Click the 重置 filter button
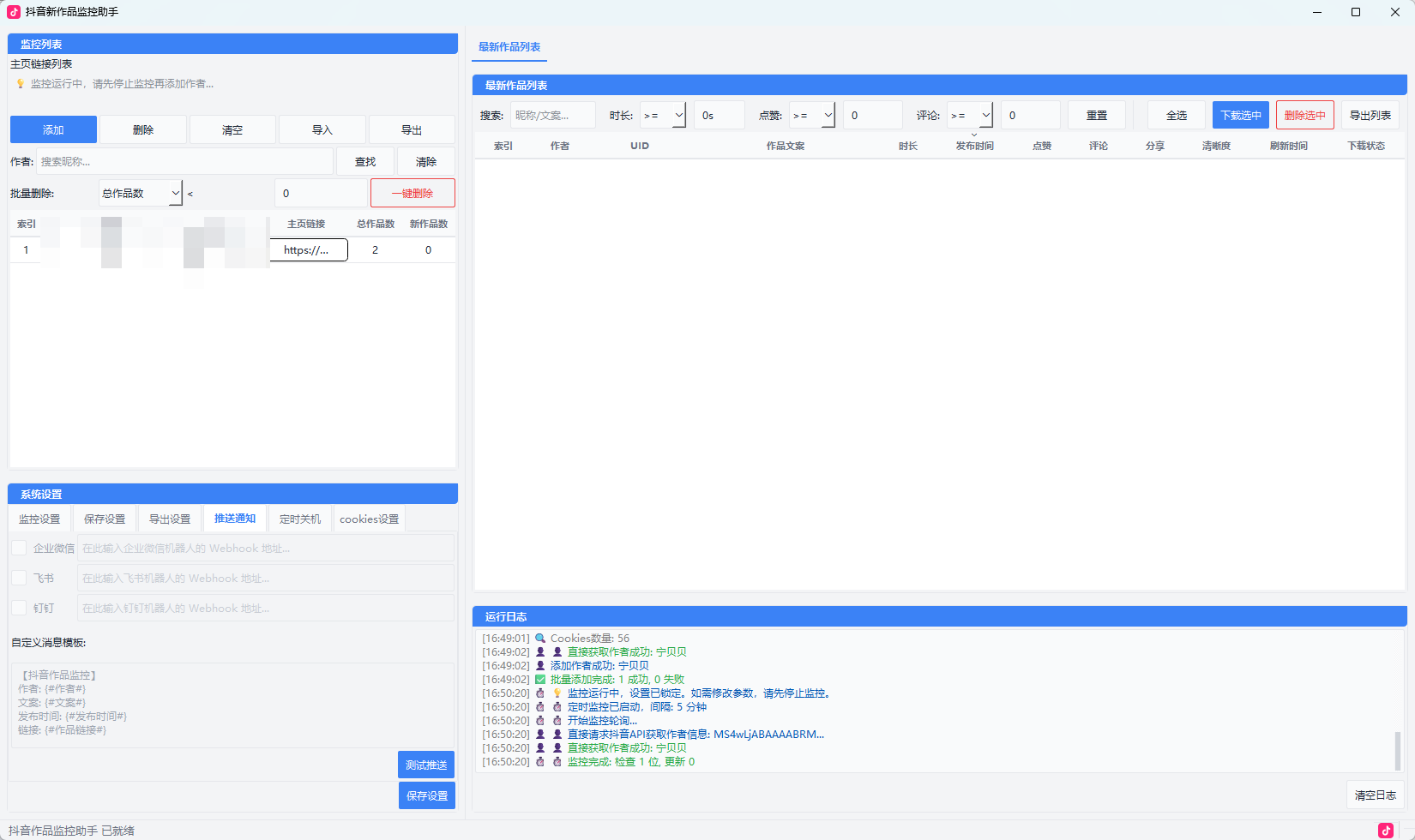 (1097, 115)
